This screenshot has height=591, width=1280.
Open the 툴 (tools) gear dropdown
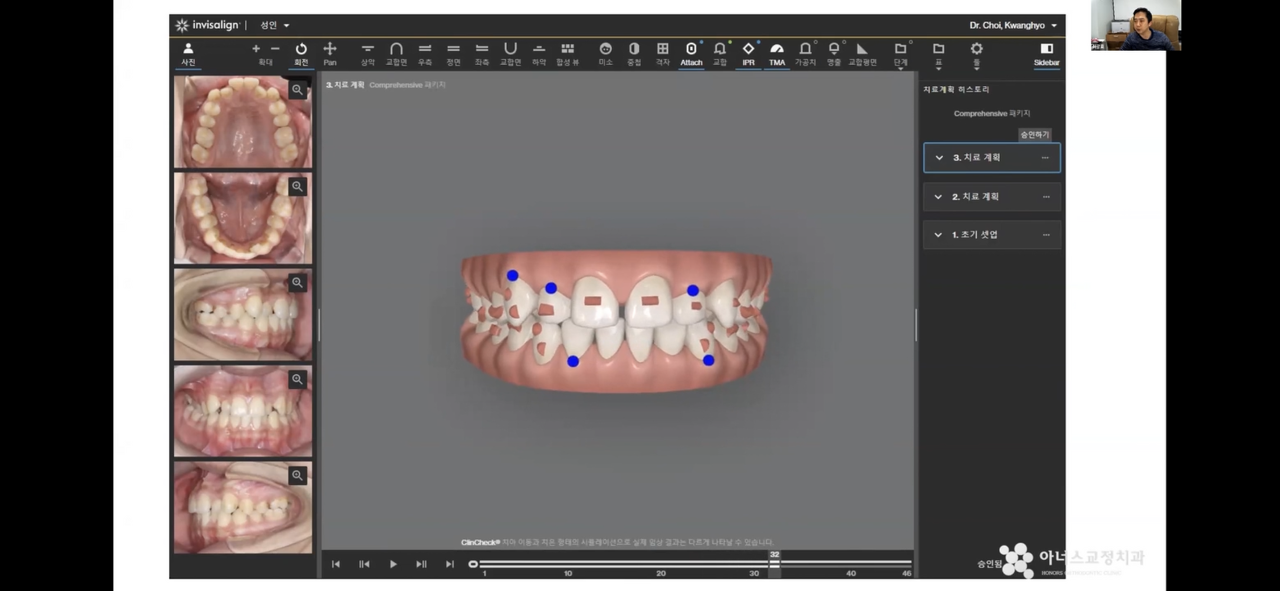[x=977, y=54]
